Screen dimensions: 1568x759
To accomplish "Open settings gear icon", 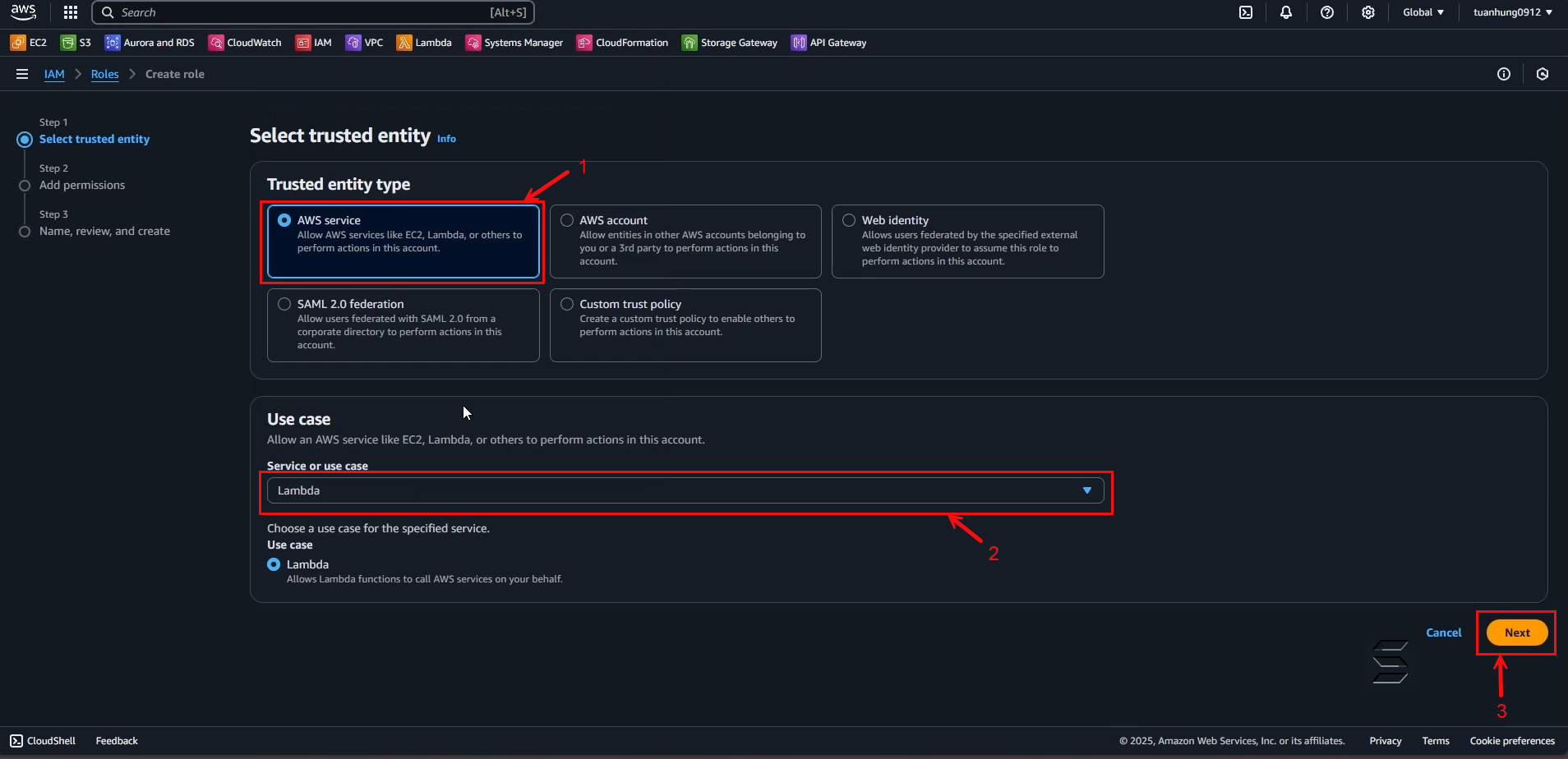I will pos(1368,12).
